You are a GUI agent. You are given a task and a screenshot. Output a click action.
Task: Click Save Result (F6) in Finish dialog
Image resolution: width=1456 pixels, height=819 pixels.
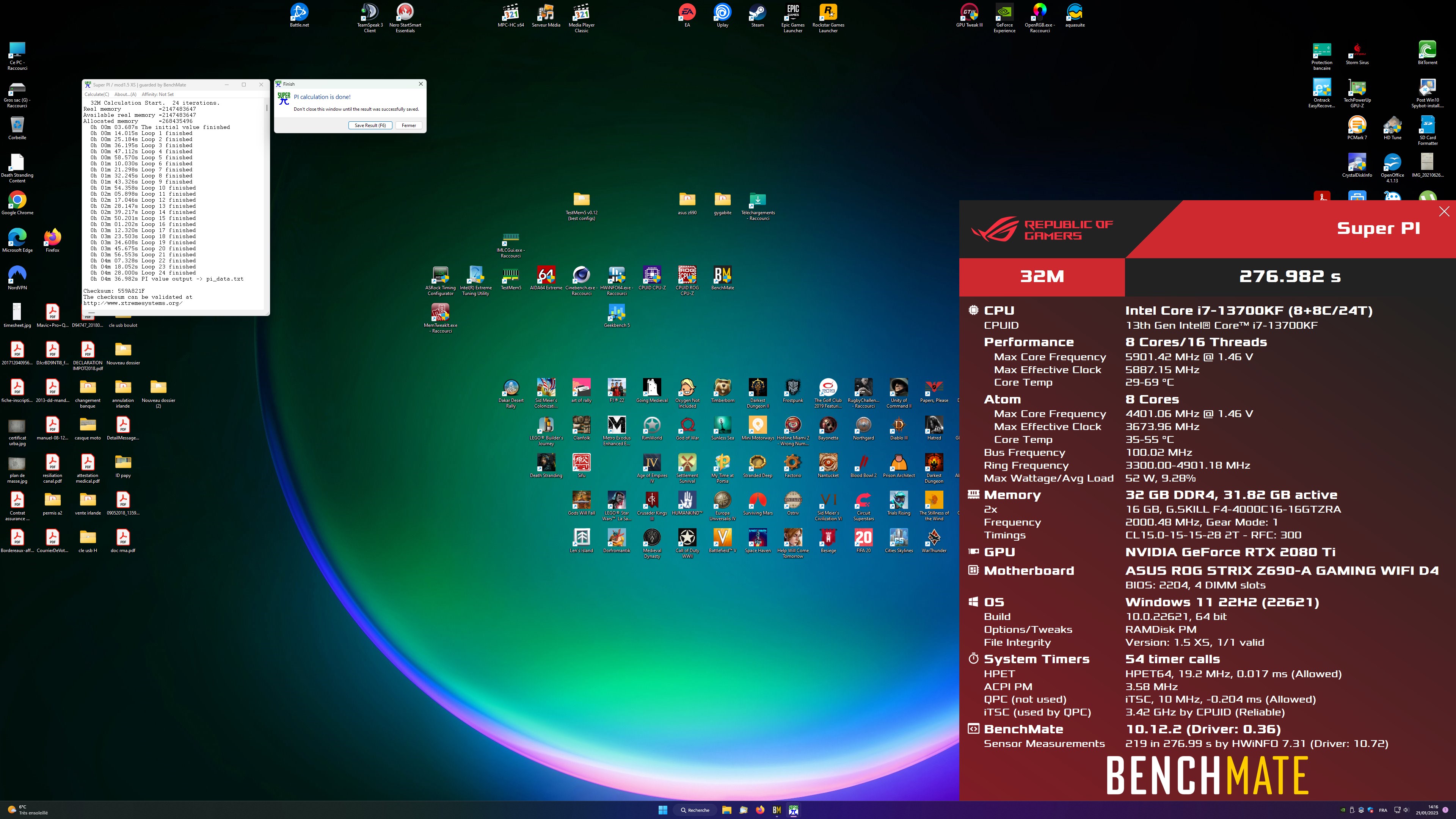pyautogui.click(x=370, y=126)
